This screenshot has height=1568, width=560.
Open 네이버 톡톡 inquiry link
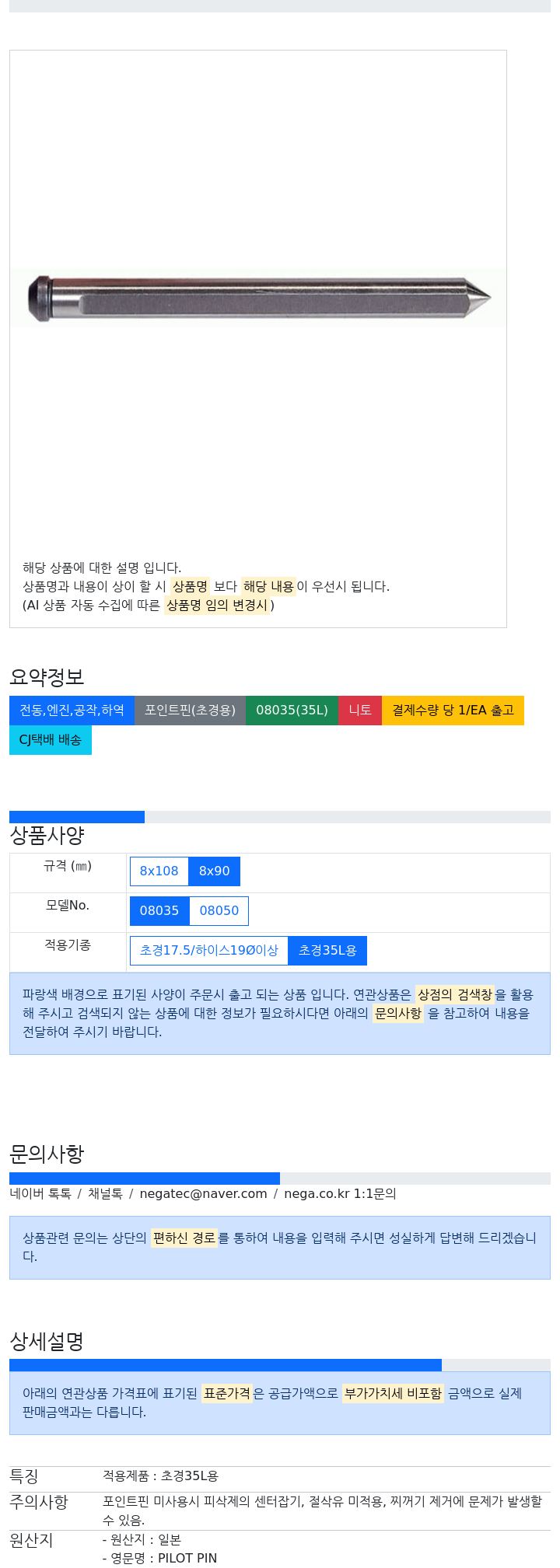[x=40, y=1193]
